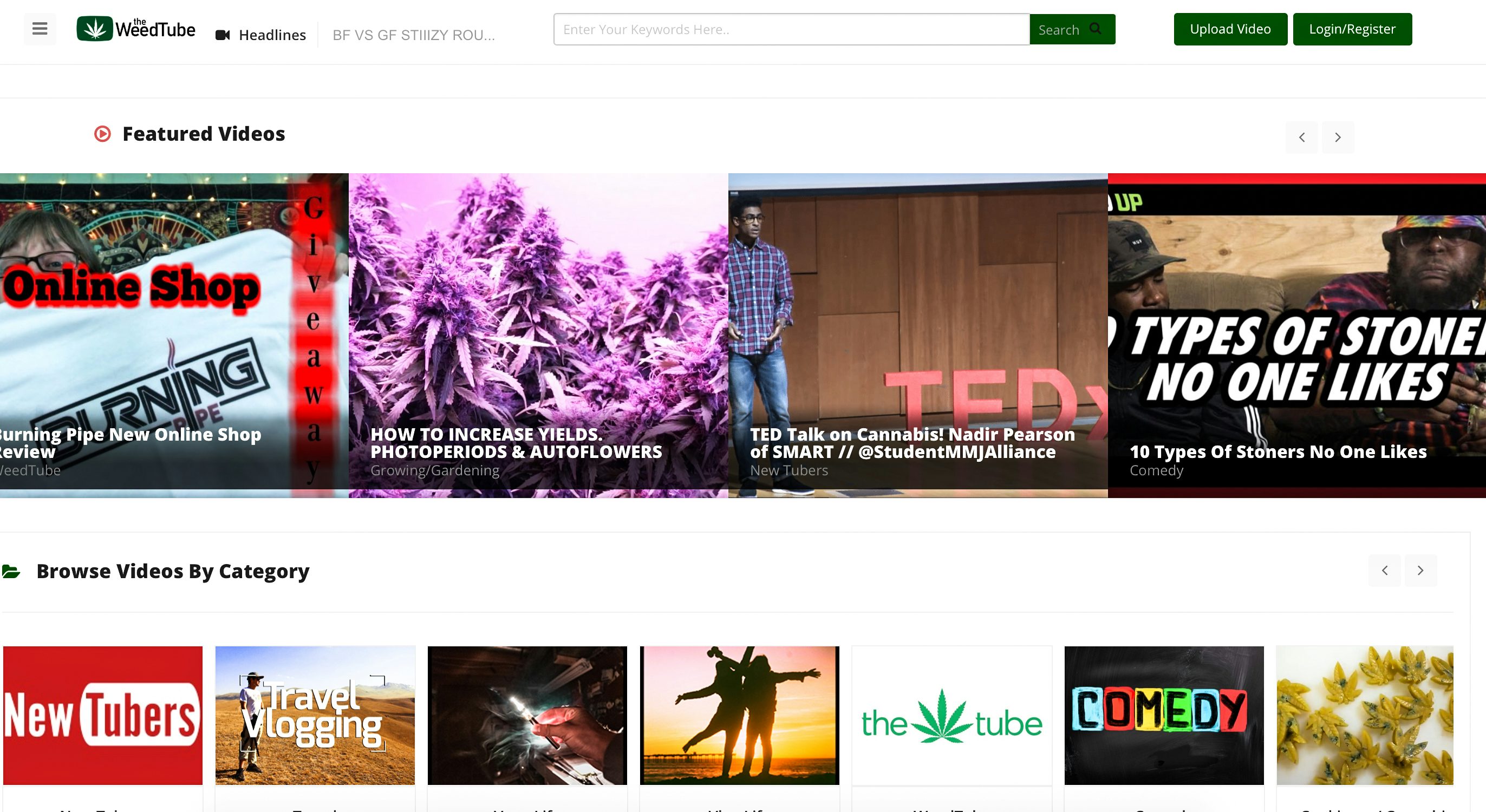Open the hamburger navigation menu
The width and height of the screenshot is (1486, 812).
click(x=39, y=29)
